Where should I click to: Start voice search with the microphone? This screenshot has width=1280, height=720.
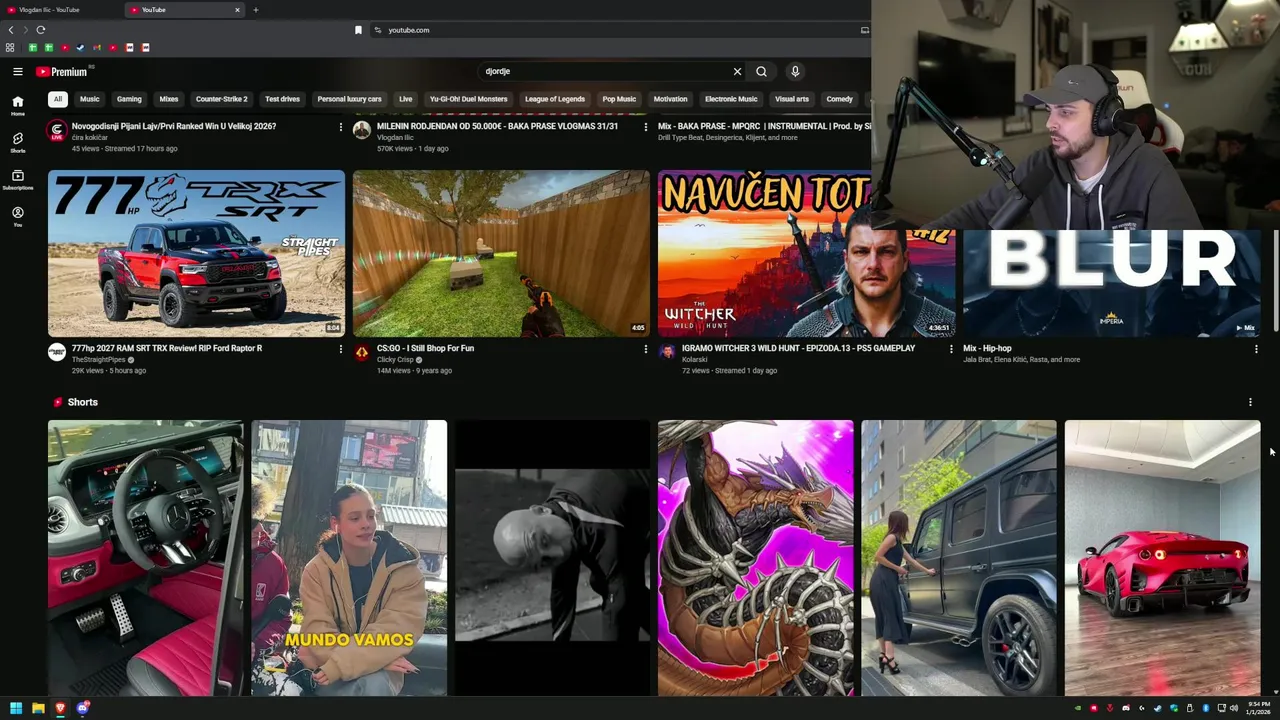[x=795, y=71]
